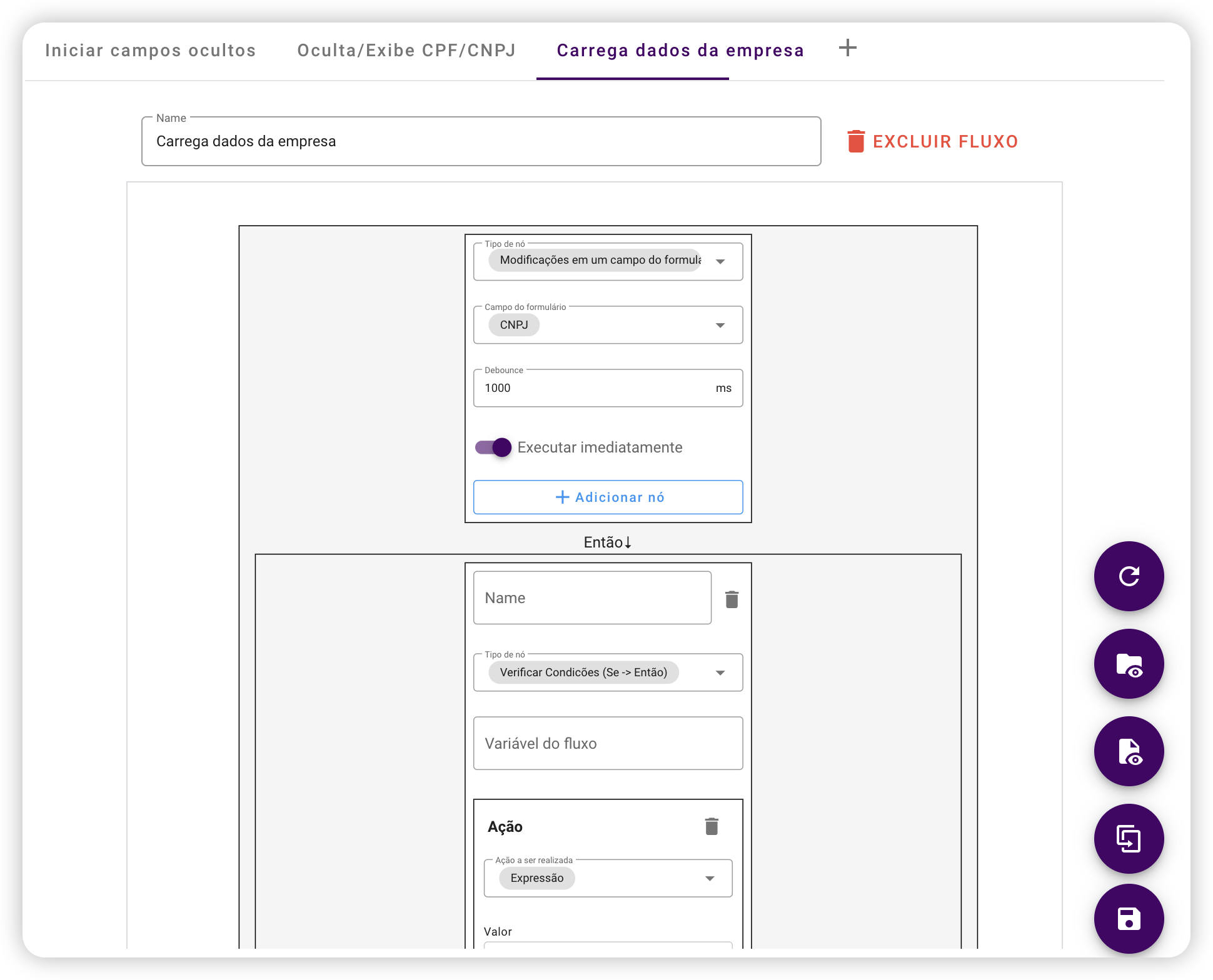Open the Oculta/Exibe CPF/CNPJ tab
Image resolution: width=1213 pixels, height=980 pixels.
click(406, 51)
